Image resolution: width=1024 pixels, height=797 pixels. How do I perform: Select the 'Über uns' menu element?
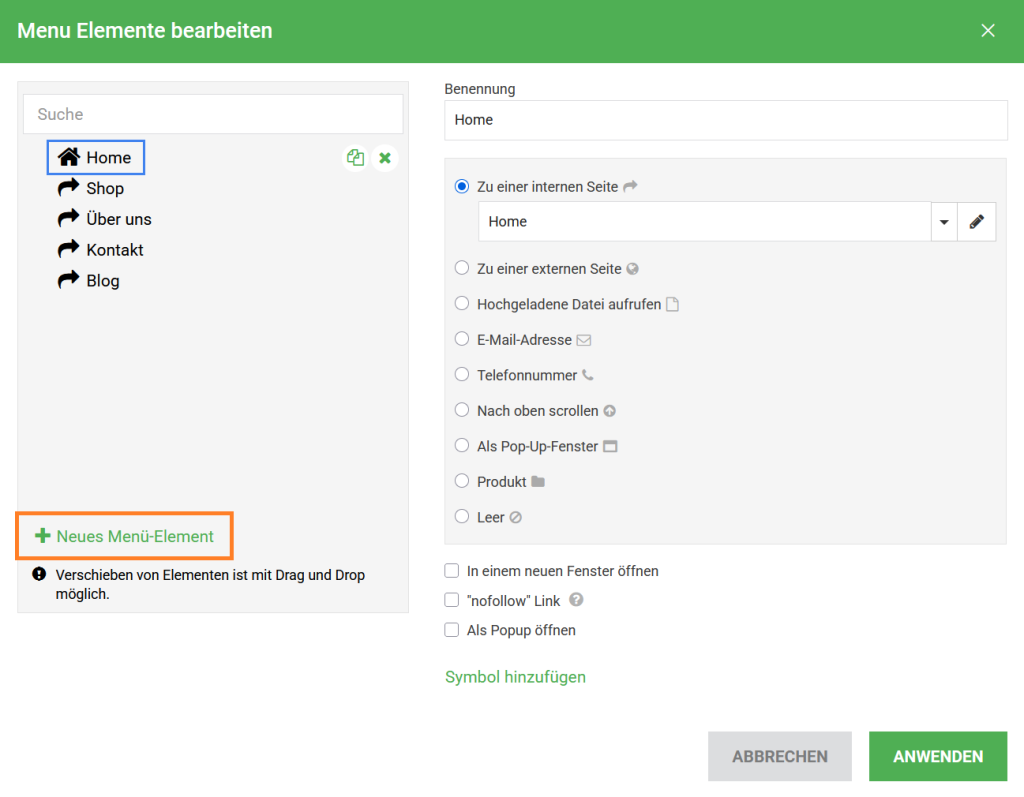(x=118, y=219)
